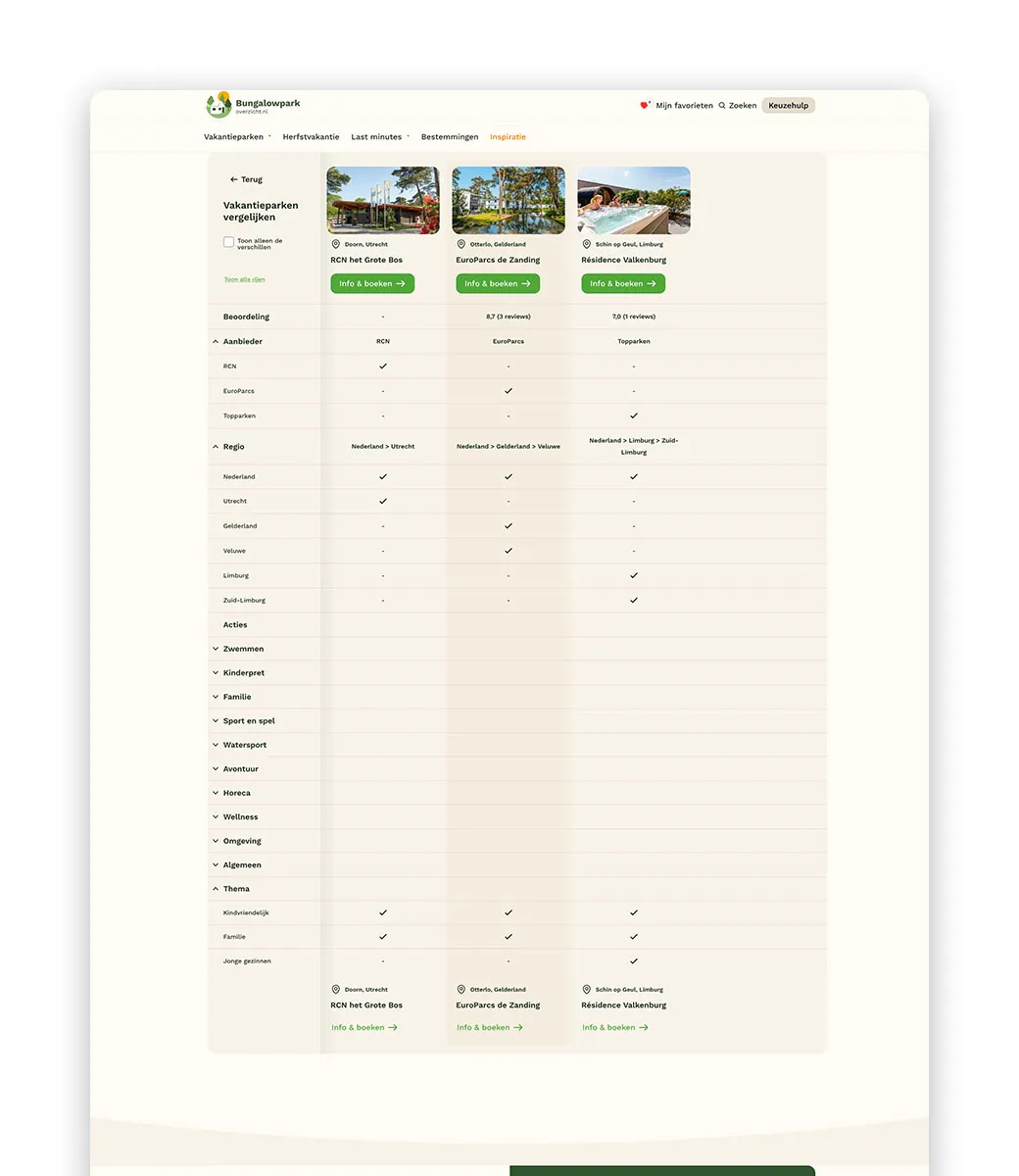The height and width of the screenshot is (1176, 1019).
Task: Click Toon alle rijen link
Action: [x=244, y=280]
